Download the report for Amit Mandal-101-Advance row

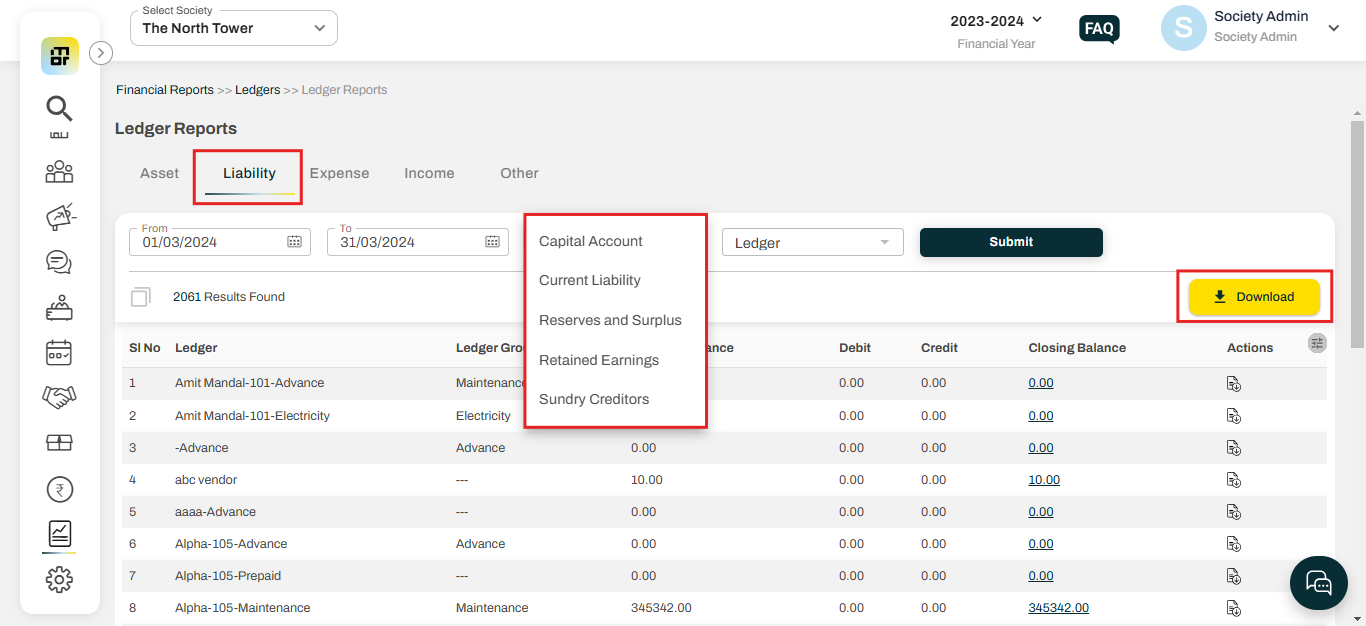coord(1233,383)
